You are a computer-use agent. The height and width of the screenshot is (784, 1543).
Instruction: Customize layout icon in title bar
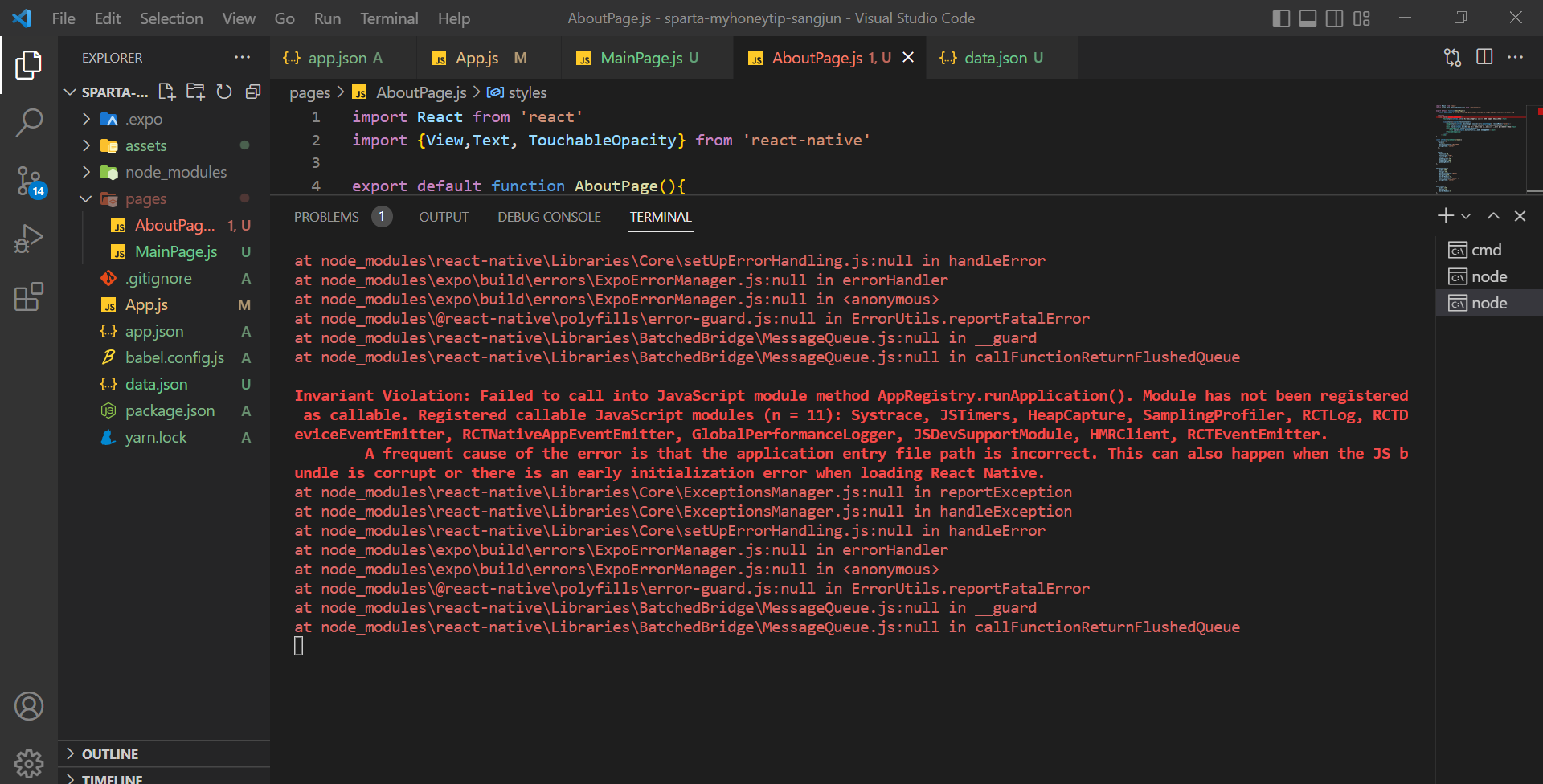[1361, 18]
